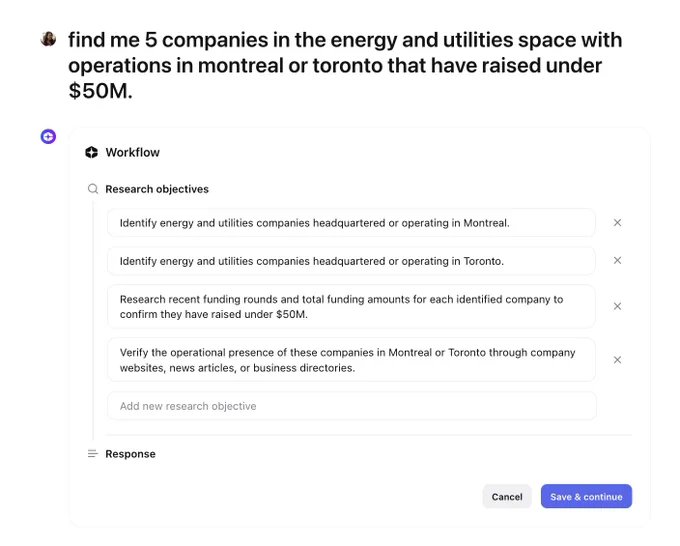This screenshot has height=546, width=680.
Task: Edit the verify operational presence objective text
Action: point(351,360)
